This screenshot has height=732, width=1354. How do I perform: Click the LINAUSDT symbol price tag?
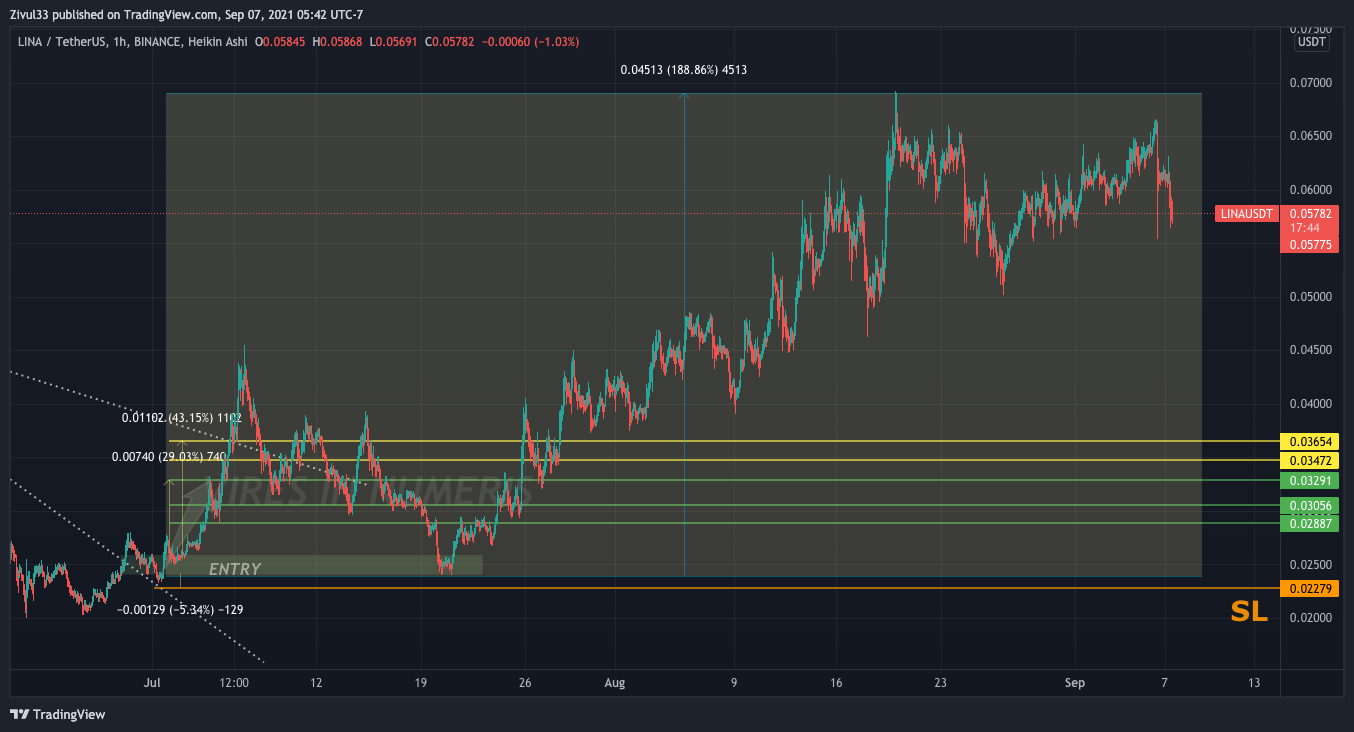pyautogui.click(x=1247, y=214)
